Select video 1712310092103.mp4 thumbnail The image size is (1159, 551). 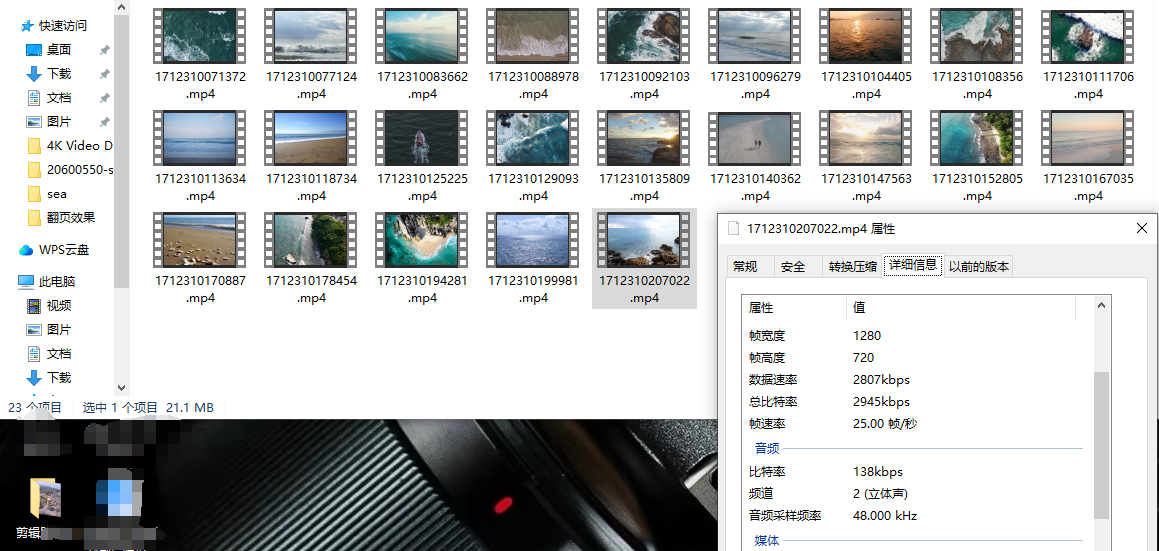tap(643, 36)
